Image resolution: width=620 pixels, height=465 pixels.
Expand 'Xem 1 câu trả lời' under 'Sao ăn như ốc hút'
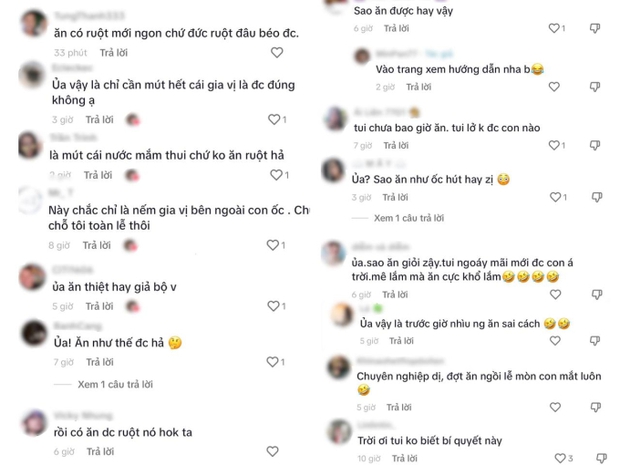(x=409, y=218)
